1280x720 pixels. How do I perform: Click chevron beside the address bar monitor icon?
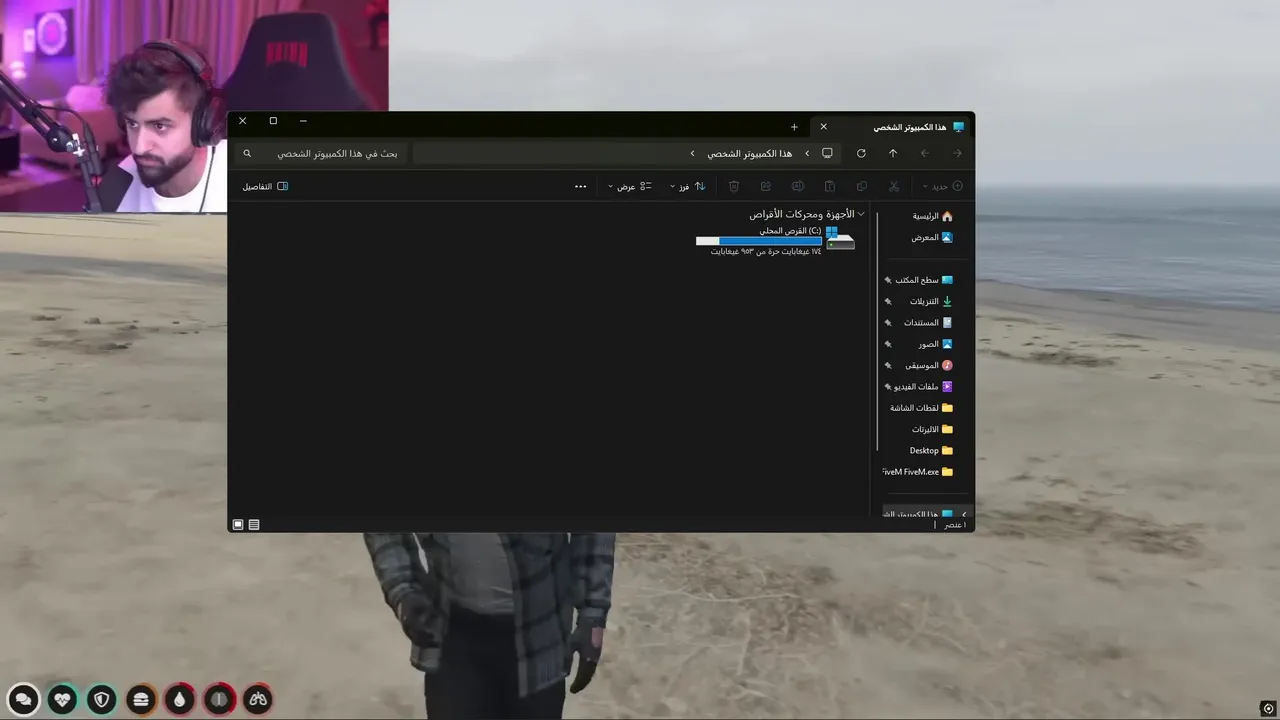click(x=807, y=153)
